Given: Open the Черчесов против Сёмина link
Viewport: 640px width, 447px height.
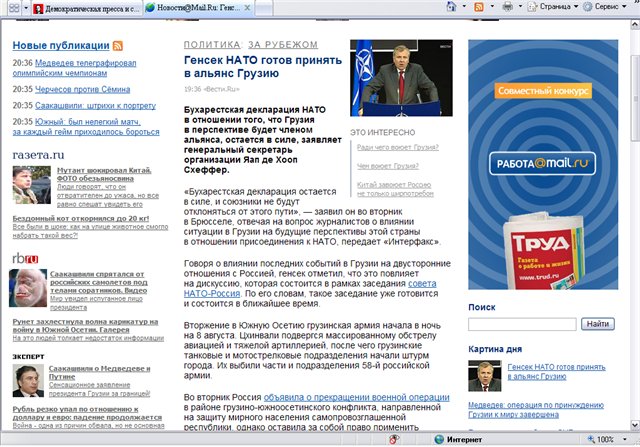Looking at the screenshot, I should (x=82, y=89).
